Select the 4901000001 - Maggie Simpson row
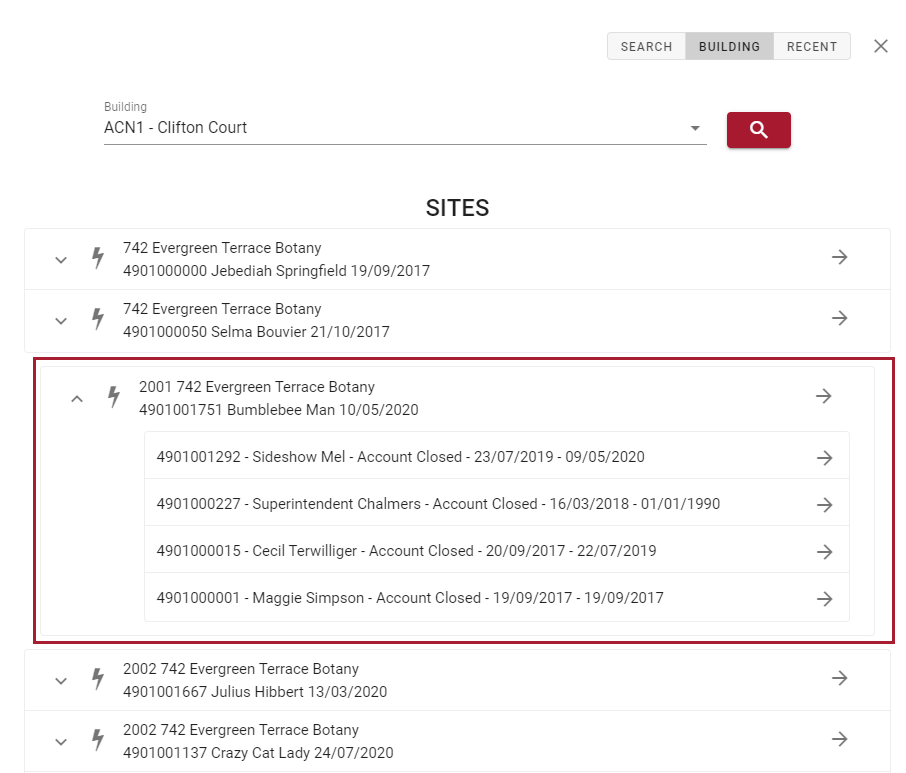The width and height of the screenshot is (906, 773). 497,598
